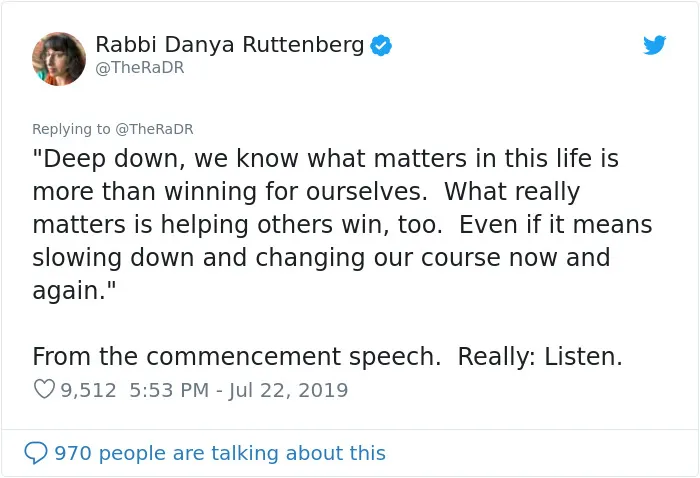Click the 9,512 likes count

[88, 390]
